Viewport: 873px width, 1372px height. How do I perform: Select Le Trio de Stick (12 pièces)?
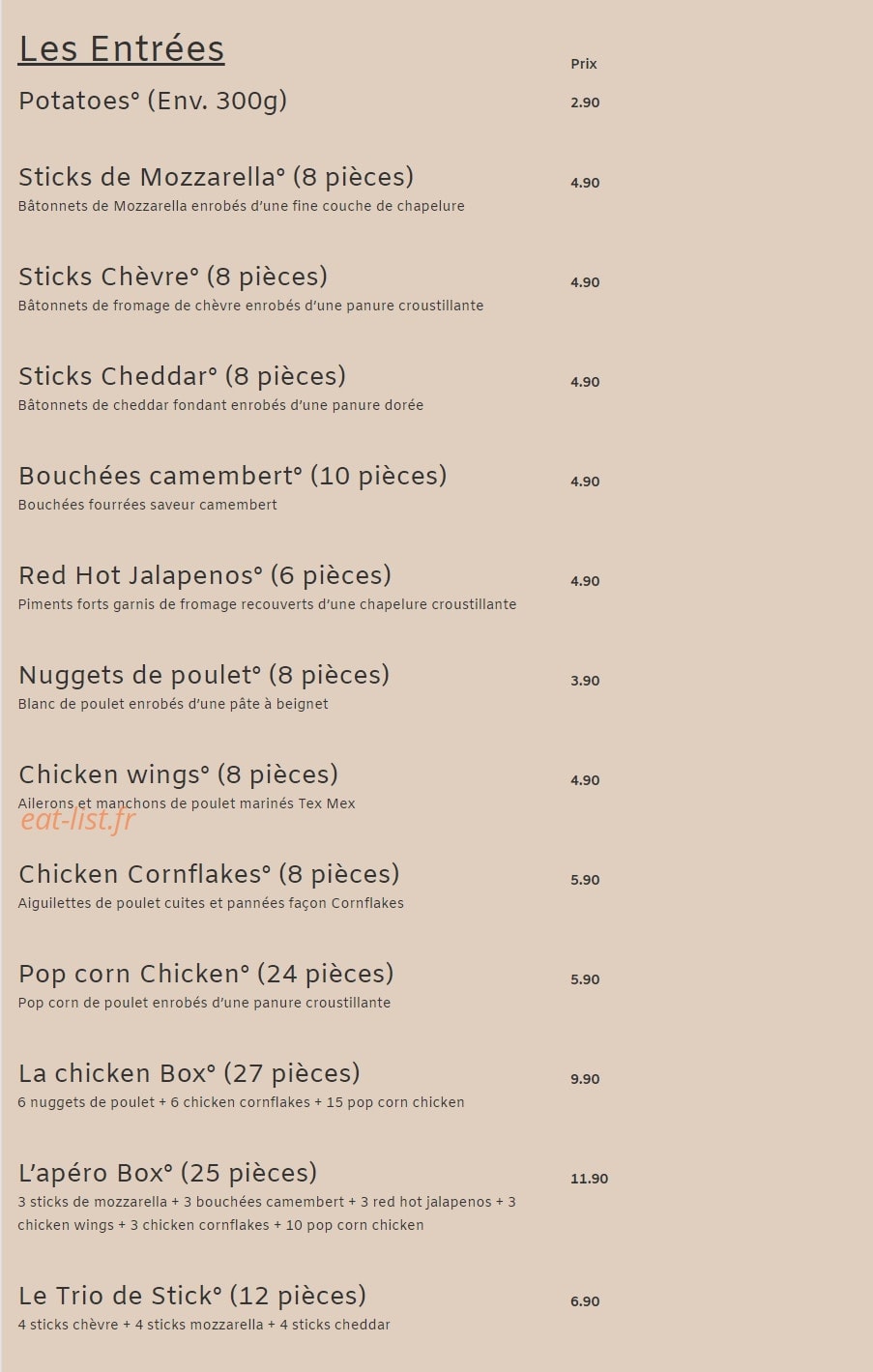192,1296
